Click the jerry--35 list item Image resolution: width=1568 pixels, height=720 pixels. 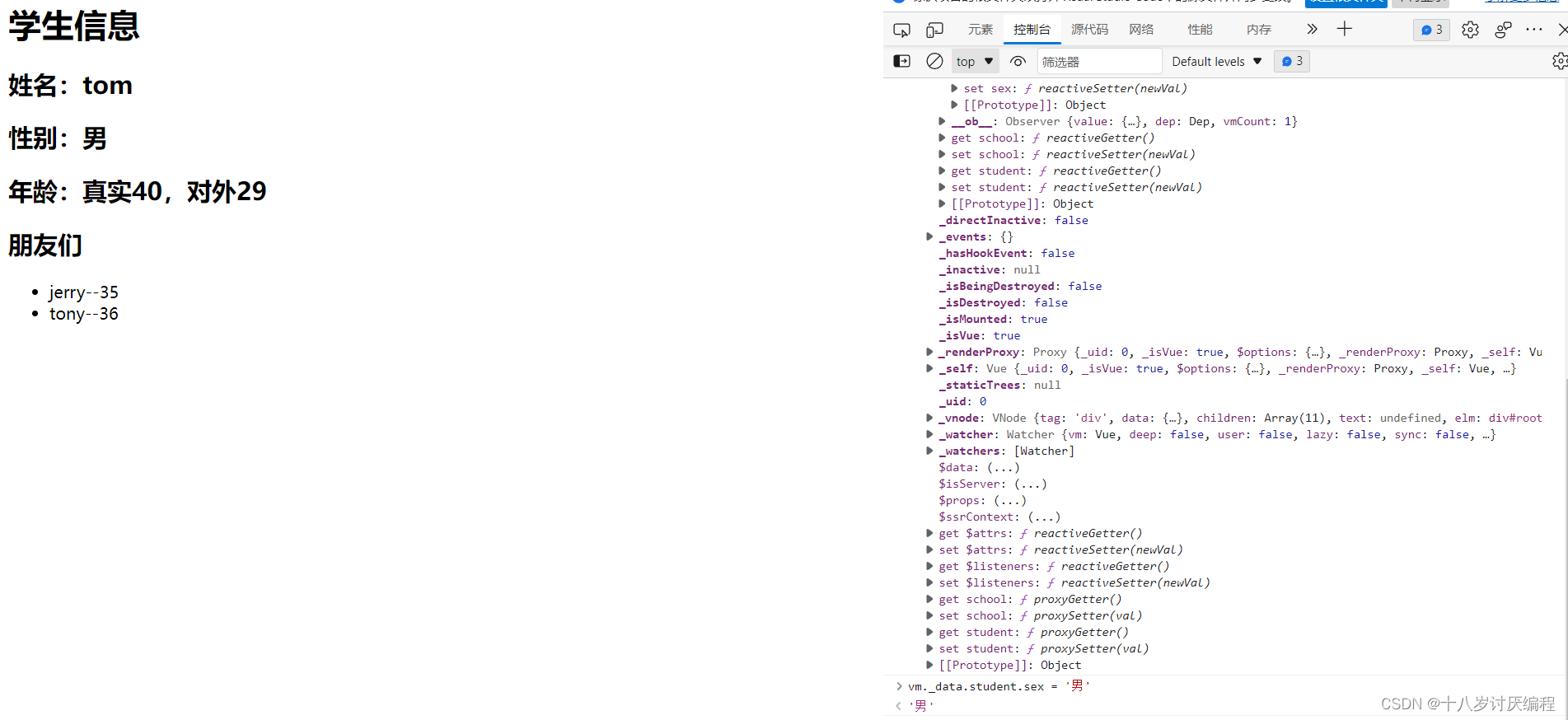[x=83, y=292]
